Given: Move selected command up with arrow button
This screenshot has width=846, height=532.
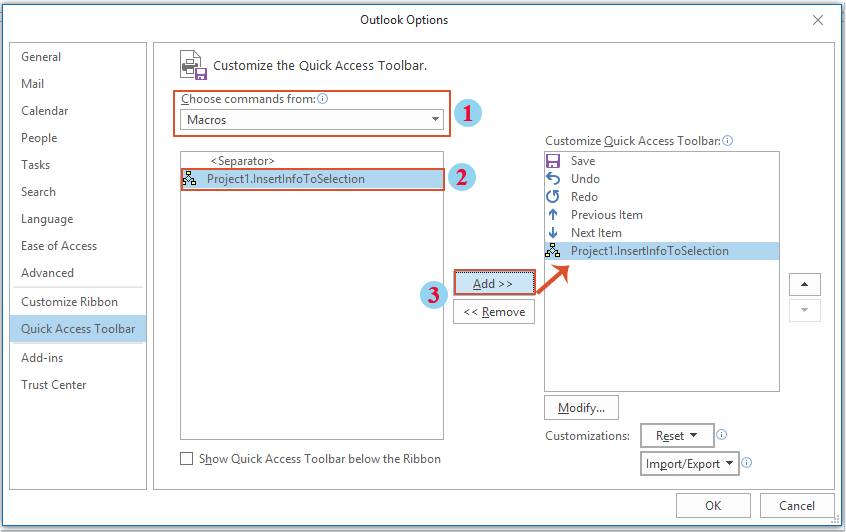Looking at the screenshot, I should [804, 284].
